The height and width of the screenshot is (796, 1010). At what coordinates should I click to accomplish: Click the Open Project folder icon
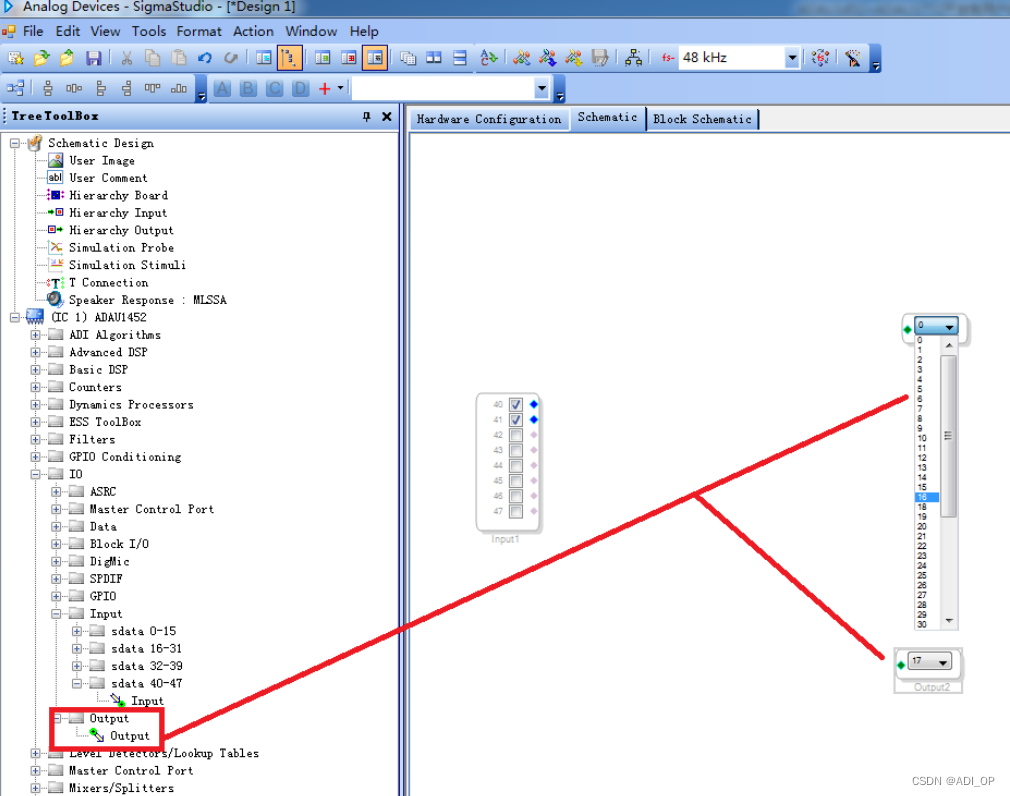(41, 58)
